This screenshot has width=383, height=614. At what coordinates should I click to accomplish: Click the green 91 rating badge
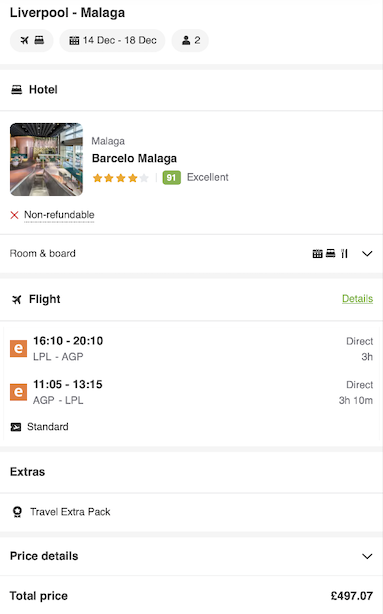[x=172, y=178]
